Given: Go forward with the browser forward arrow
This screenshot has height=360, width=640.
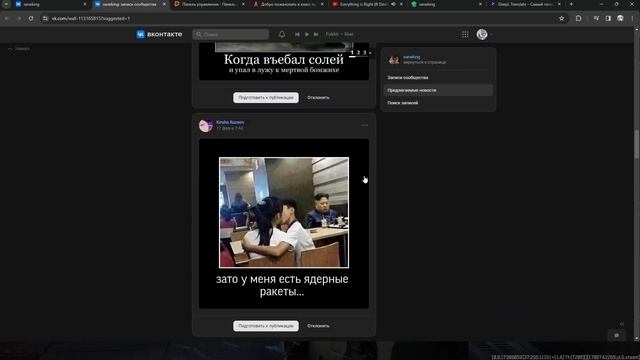Looking at the screenshot, I should (x=19, y=18).
